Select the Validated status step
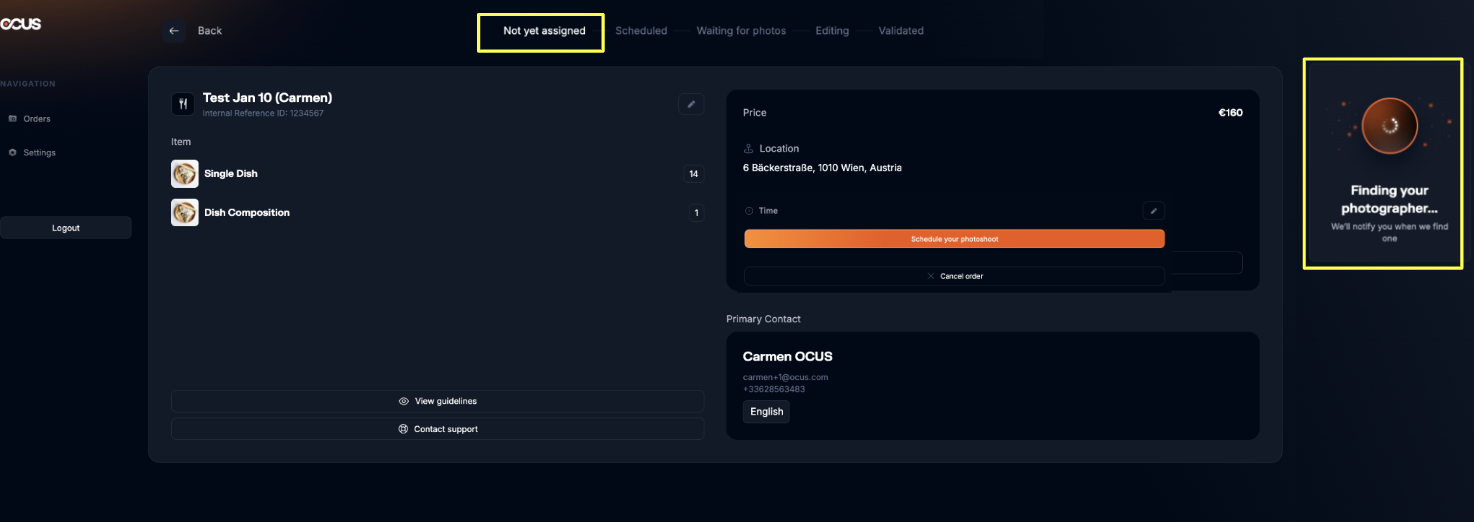Screen dimensions: 1474x522 901,31
